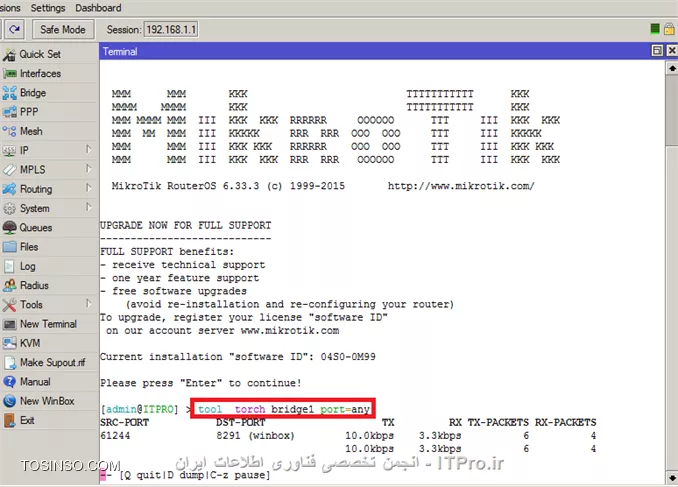Viewport: 678px width, 487px height.
Task: Expand the Routing submenu arrow
Action: coord(89,188)
